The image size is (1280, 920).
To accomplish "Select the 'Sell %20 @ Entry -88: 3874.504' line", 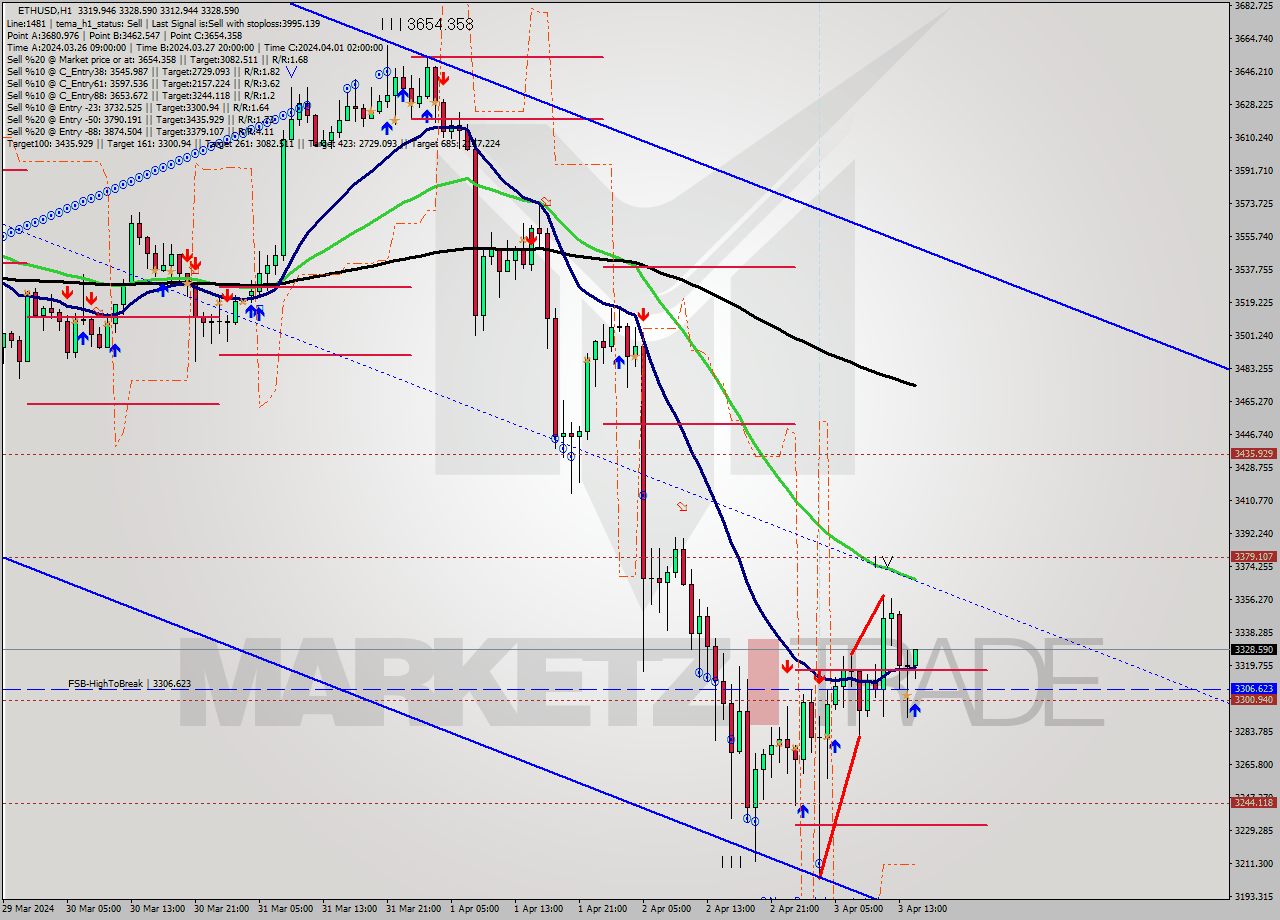I will point(140,131).
